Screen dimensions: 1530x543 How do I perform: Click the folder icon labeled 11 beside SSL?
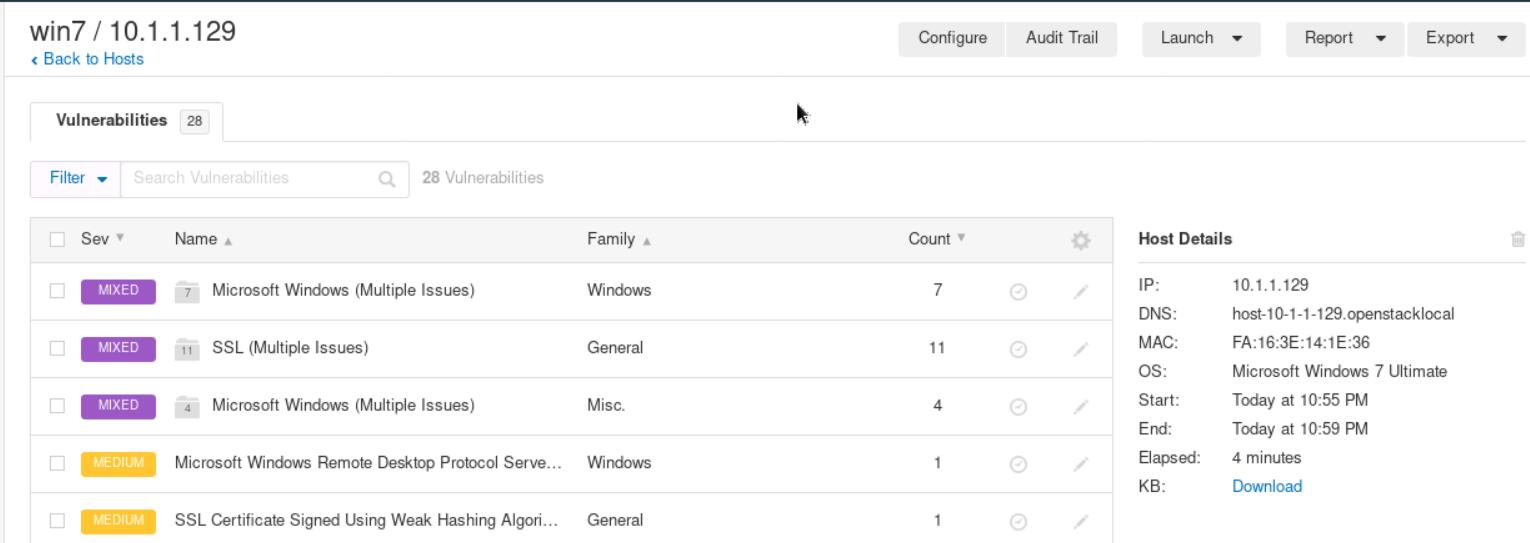[187, 350]
